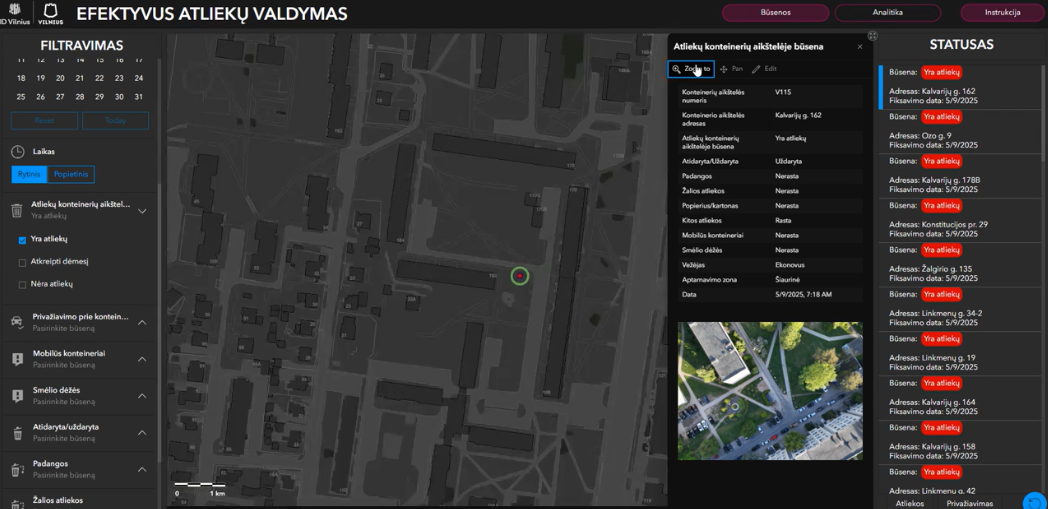Switch to the Privažiavimas tab at bottom
This screenshot has width=1048, height=509.
click(970, 504)
